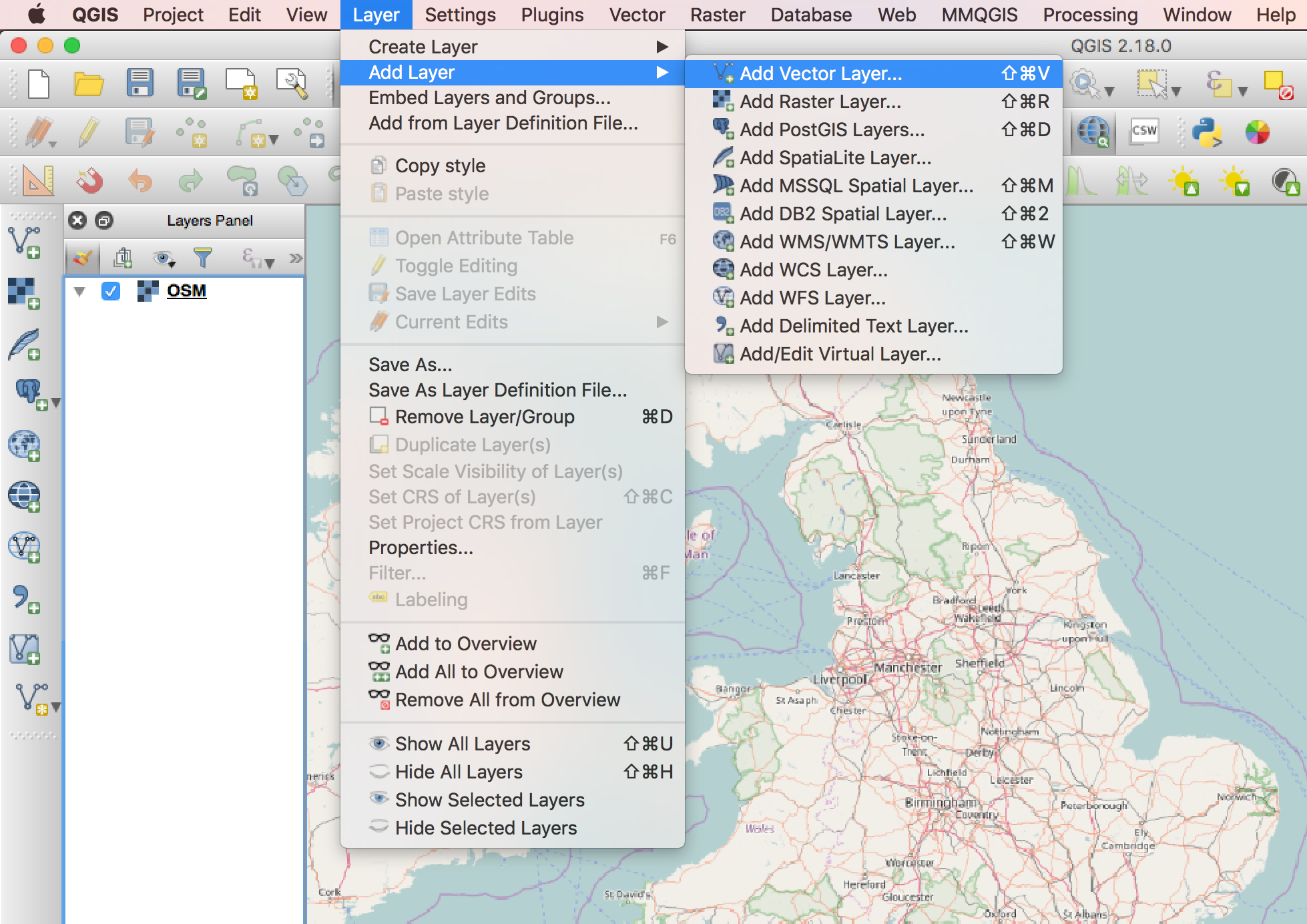Uncheck the OSM layer visibility checkbox
Image resolution: width=1307 pixels, height=924 pixels.
[x=111, y=290]
